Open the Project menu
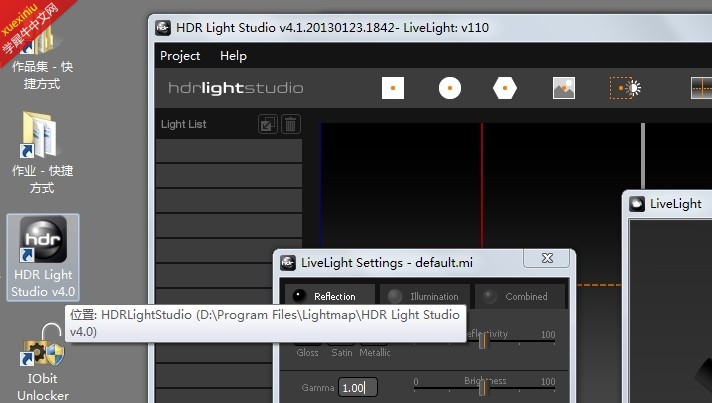712x403 pixels. (180, 56)
